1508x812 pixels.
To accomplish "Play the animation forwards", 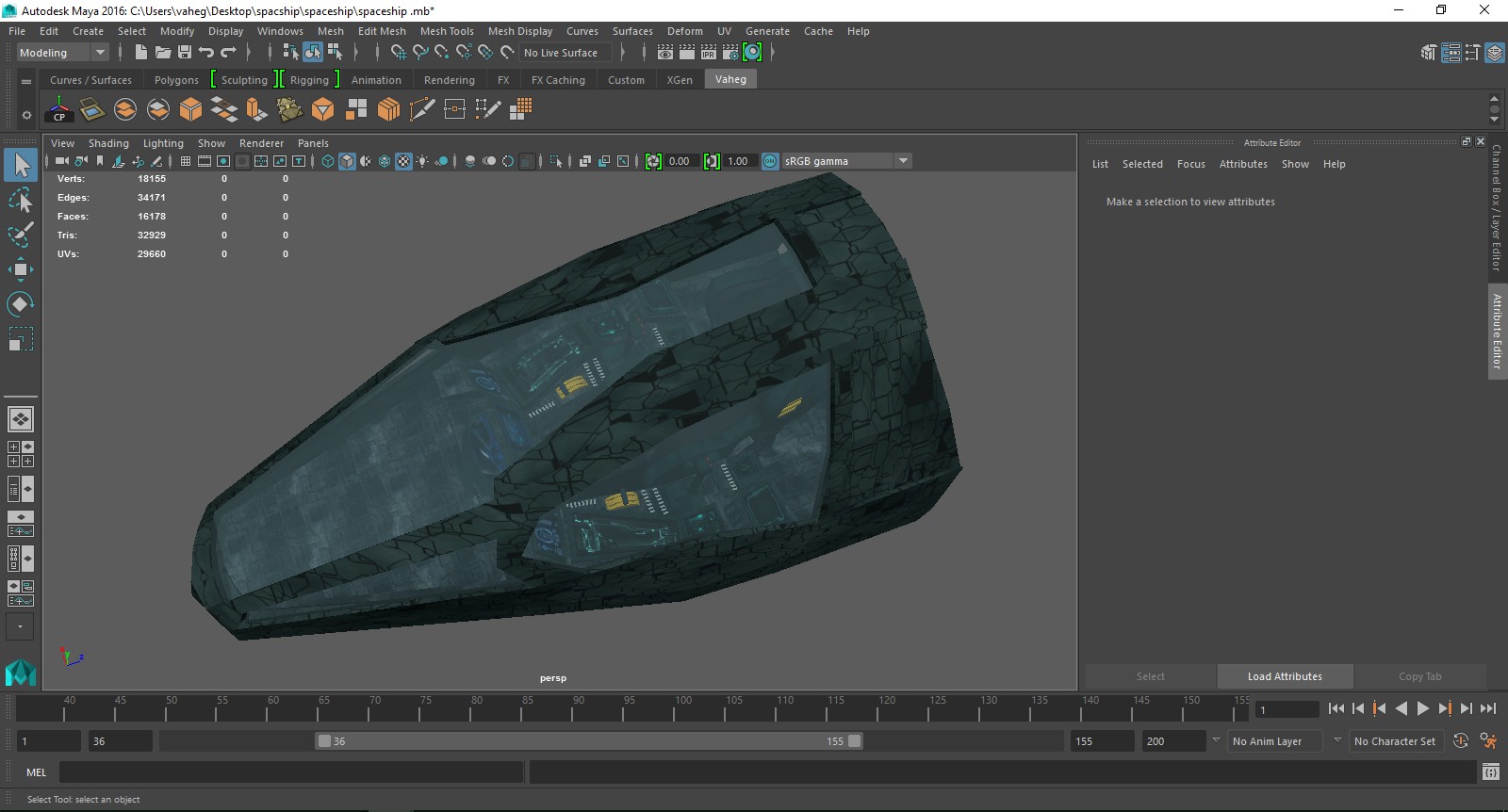I will pos(1423,709).
